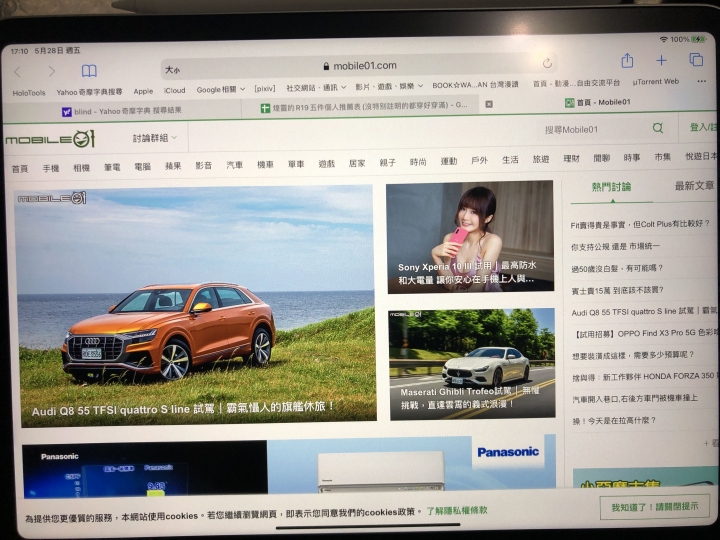
Task: Click the mobile01.com address bar
Action: tap(360, 66)
